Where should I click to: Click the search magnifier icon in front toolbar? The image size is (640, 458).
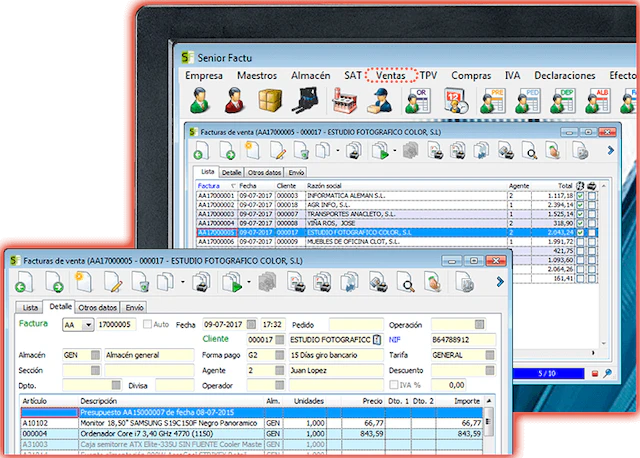406,282
